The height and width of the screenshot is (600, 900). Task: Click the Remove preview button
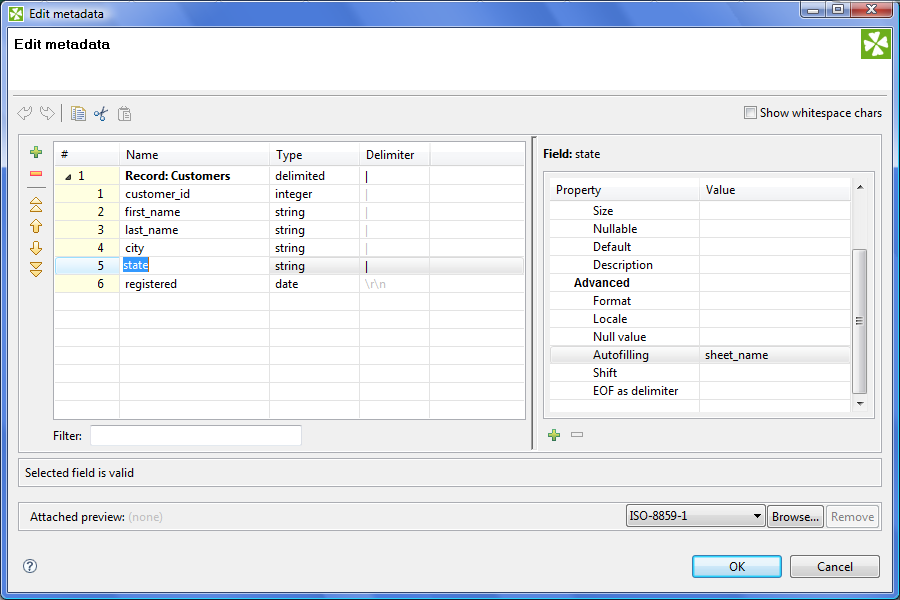(852, 517)
